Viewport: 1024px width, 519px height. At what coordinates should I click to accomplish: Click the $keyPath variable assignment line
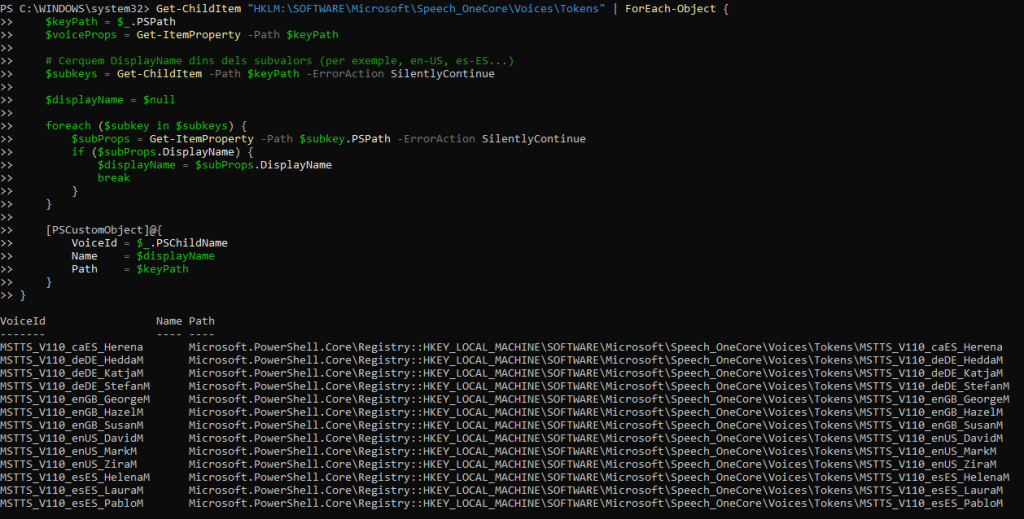pos(110,22)
